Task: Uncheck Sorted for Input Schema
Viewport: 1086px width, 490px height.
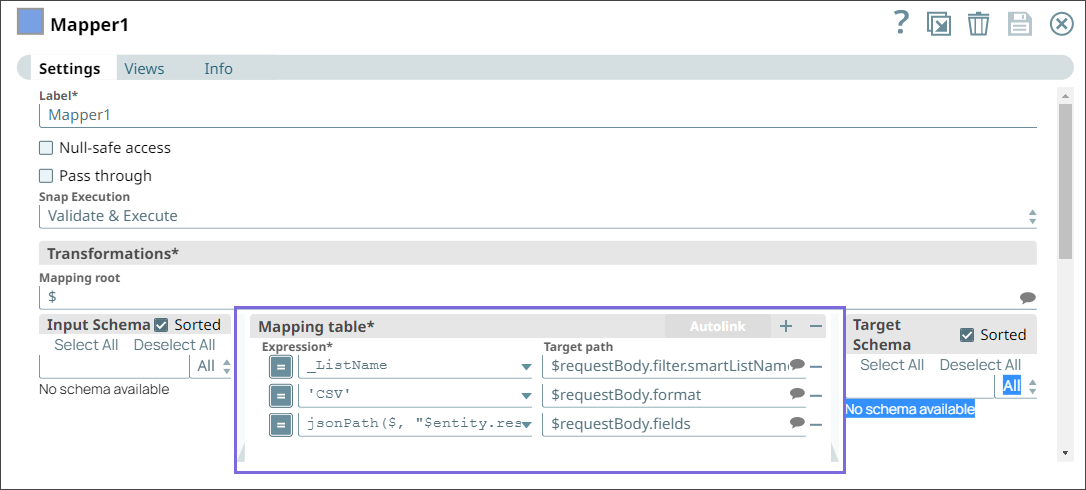Action: (x=161, y=324)
